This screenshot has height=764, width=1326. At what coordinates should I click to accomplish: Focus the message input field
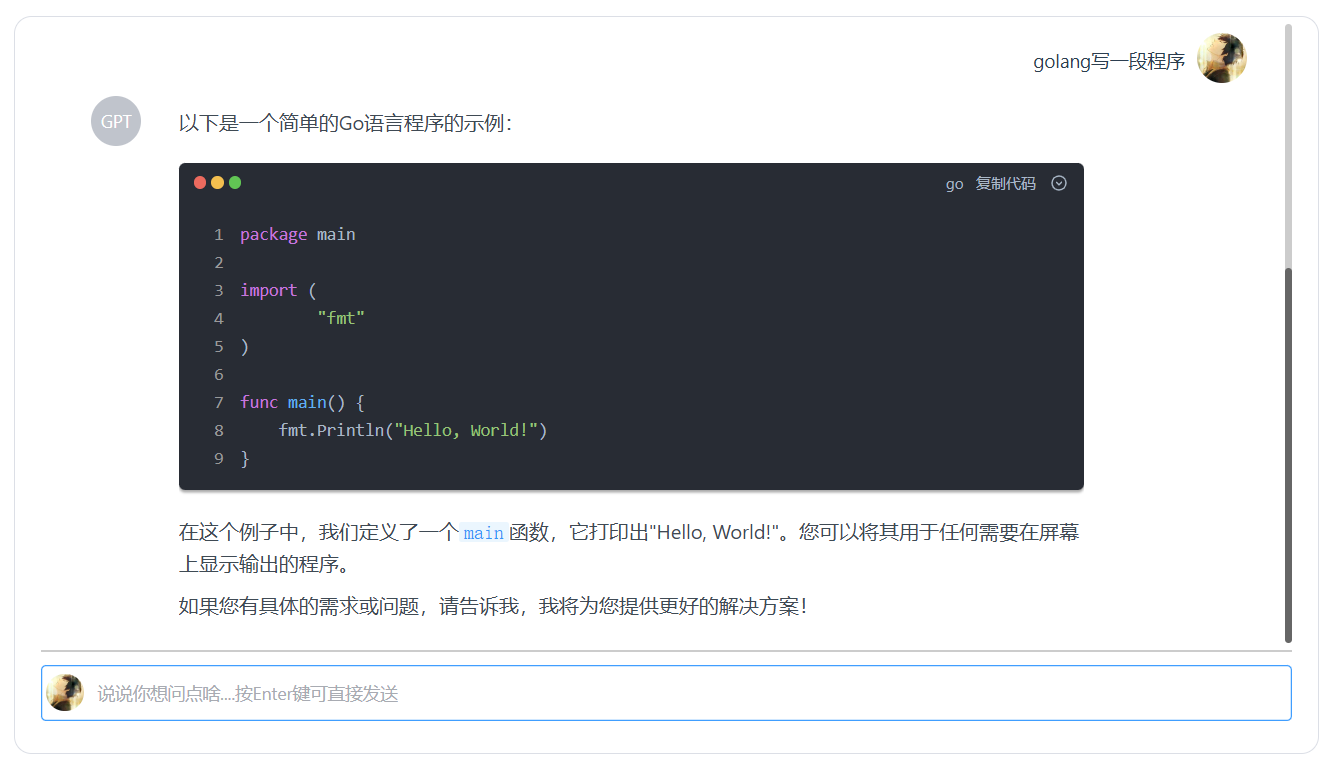coord(666,693)
